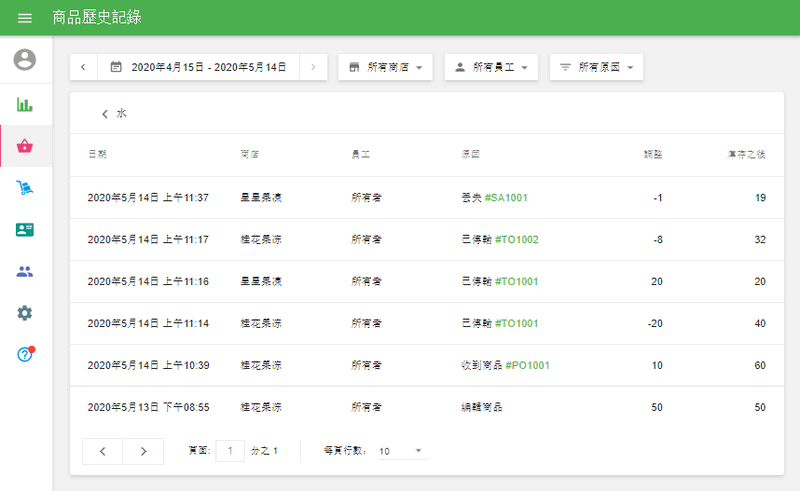This screenshot has height=491, width=800.
Task: Open the date range picker
Action: coord(198,67)
